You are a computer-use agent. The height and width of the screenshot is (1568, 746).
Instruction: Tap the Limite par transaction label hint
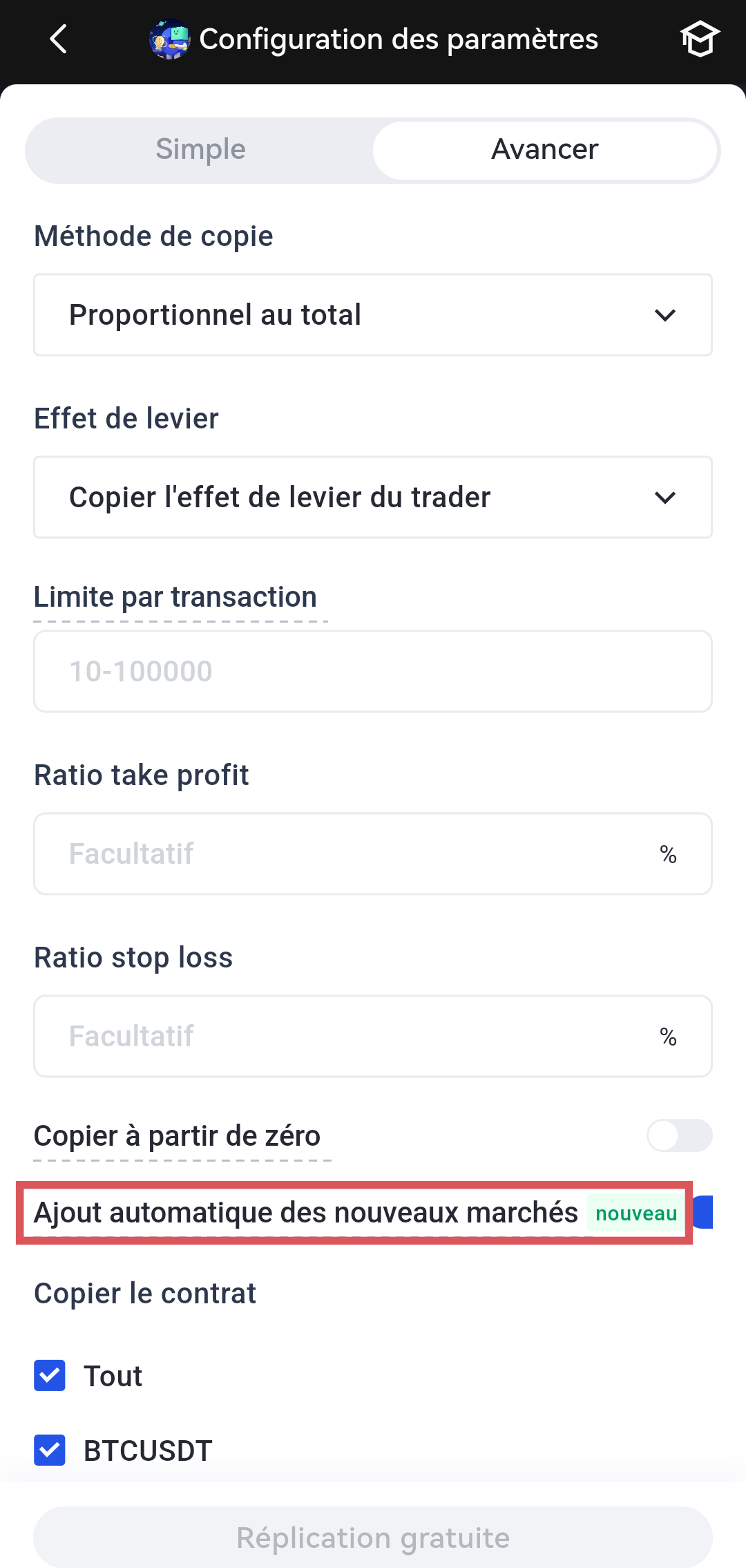point(175,597)
